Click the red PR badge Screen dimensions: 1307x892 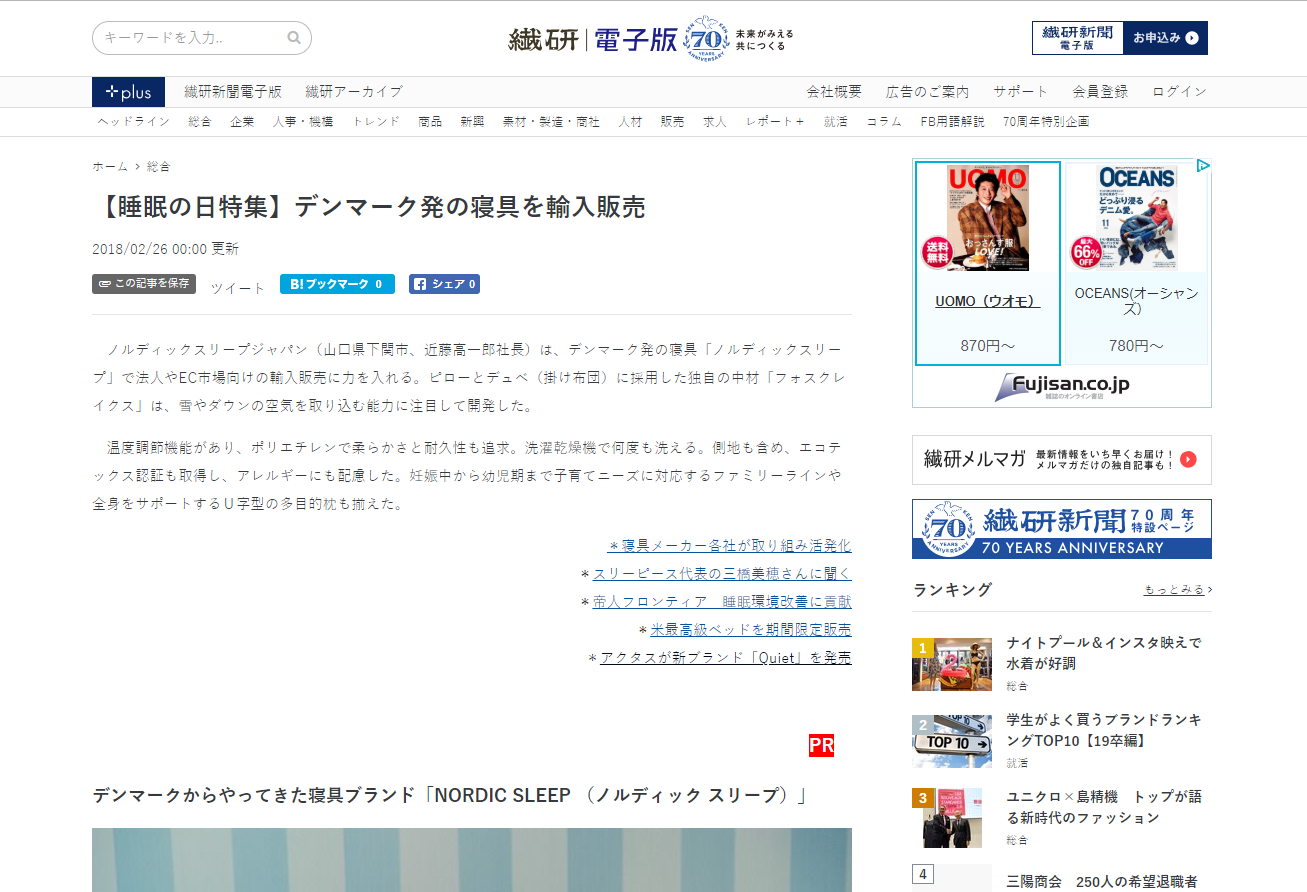(821, 745)
